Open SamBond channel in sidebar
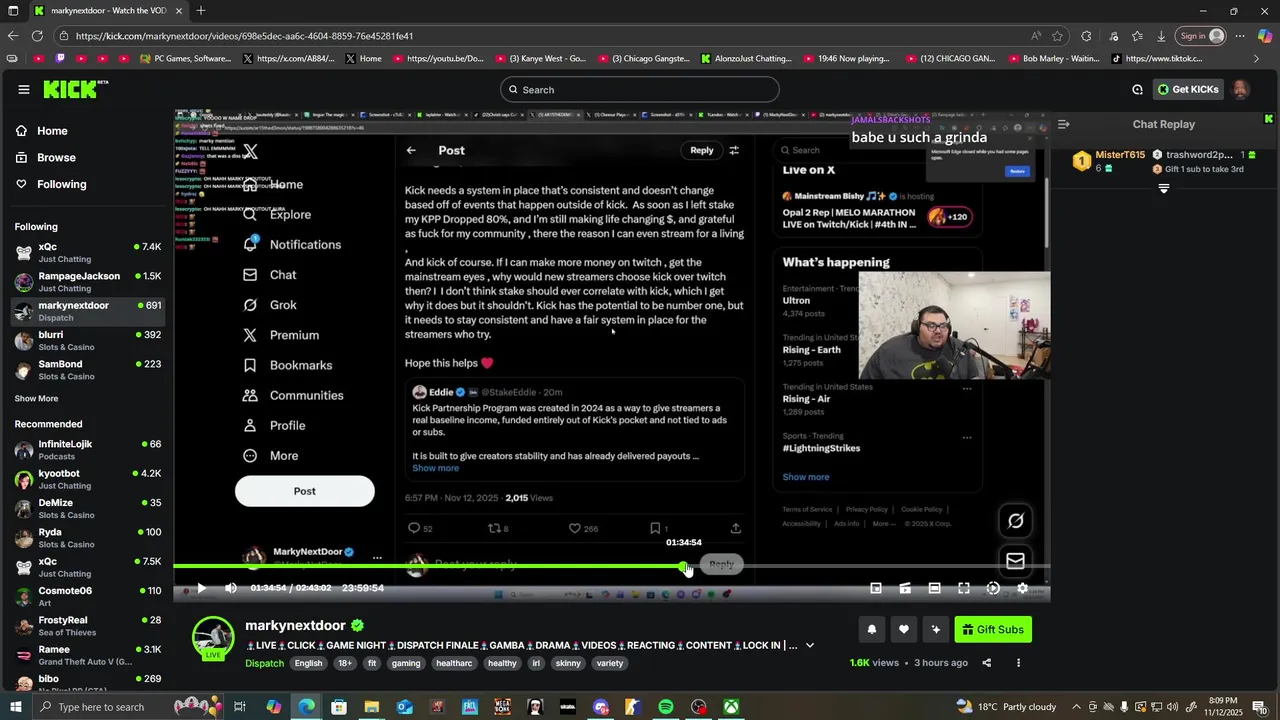Image resolution: width=1280 pixels, height=720 pixels. point(88,370)
